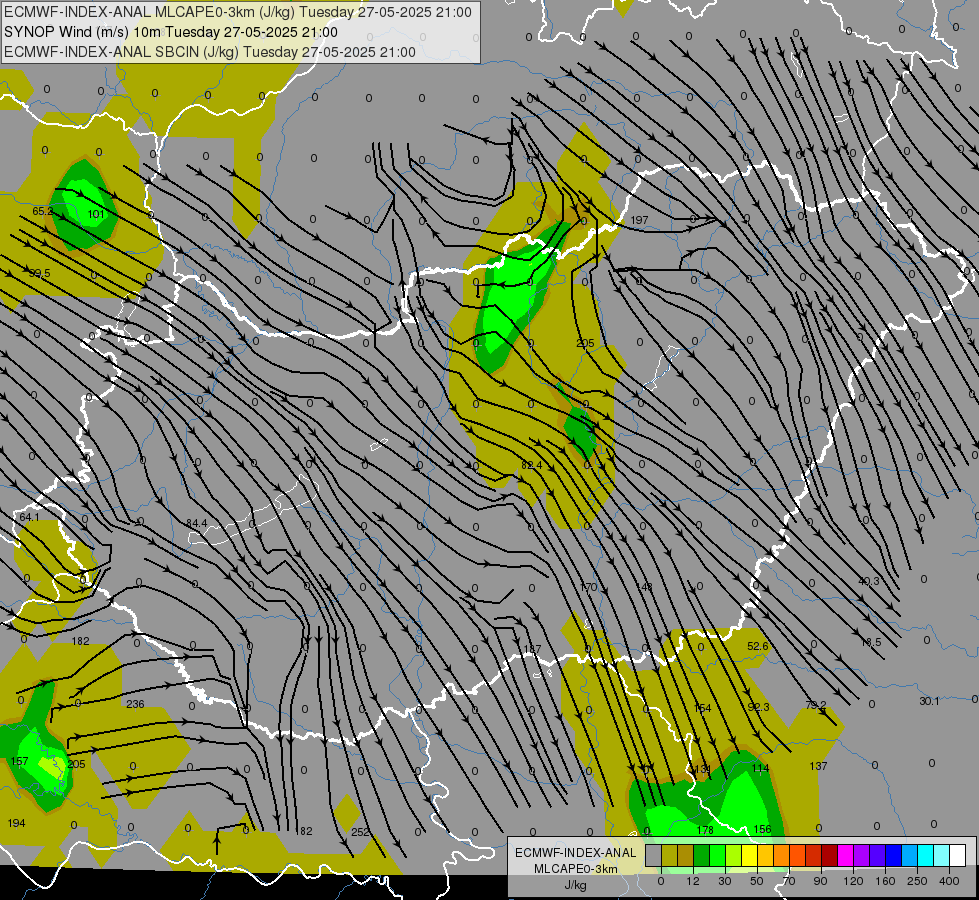The image size is (979, 900).
Task: Click the 40.3 value on the map
Action: tap(868, 581)
